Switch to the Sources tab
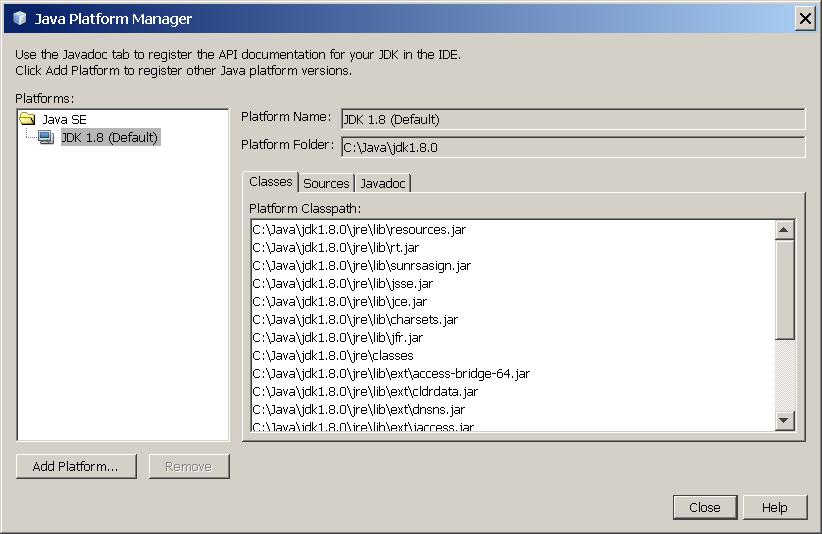This screenshot has height=534, width=822. pos(326,183)
